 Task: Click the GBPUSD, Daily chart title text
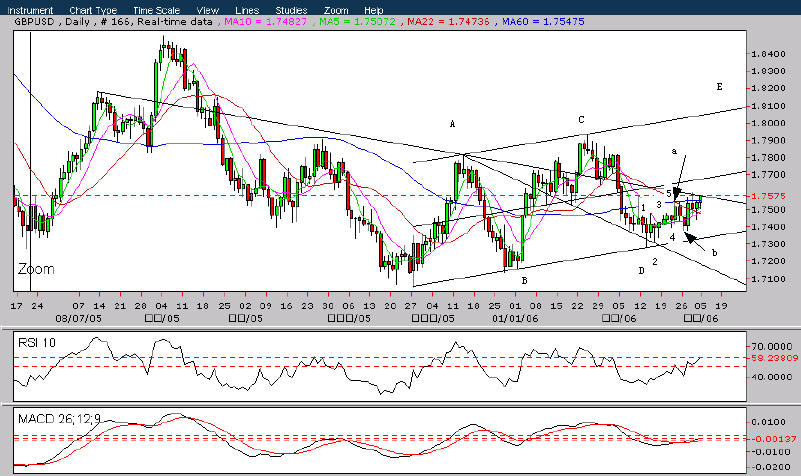(52, 21)
